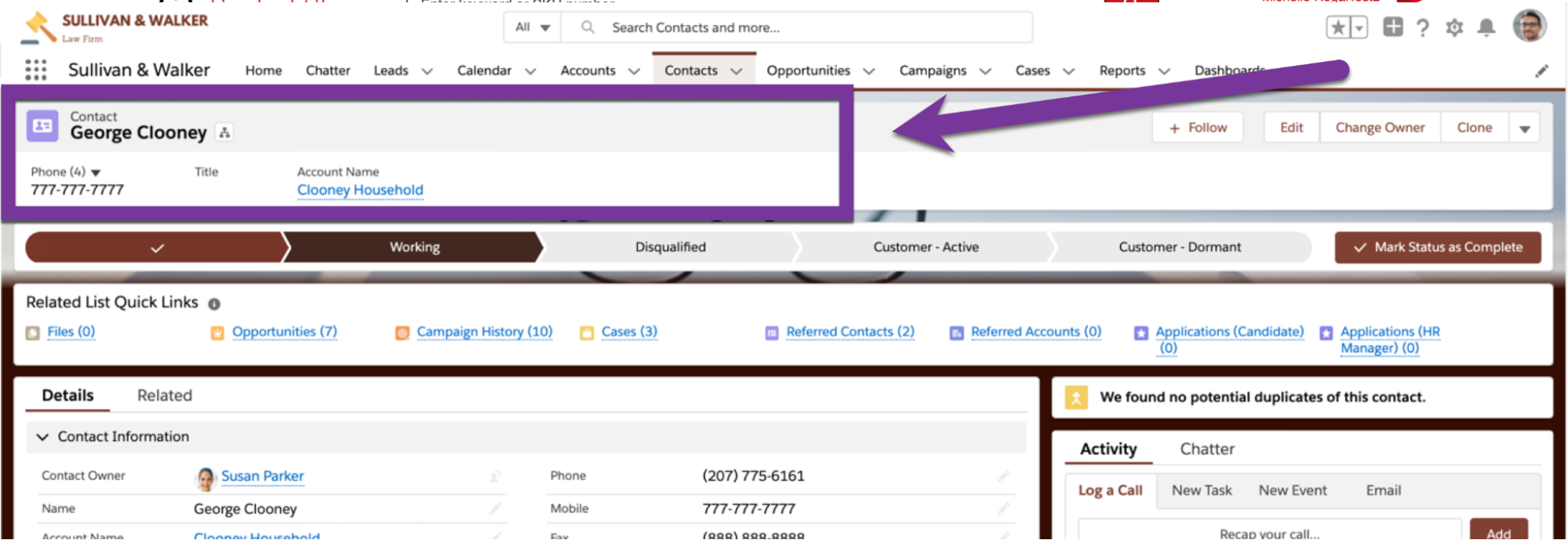Edit the Name field pencil icon
The image size is (1568, 540).
[495, 509]
